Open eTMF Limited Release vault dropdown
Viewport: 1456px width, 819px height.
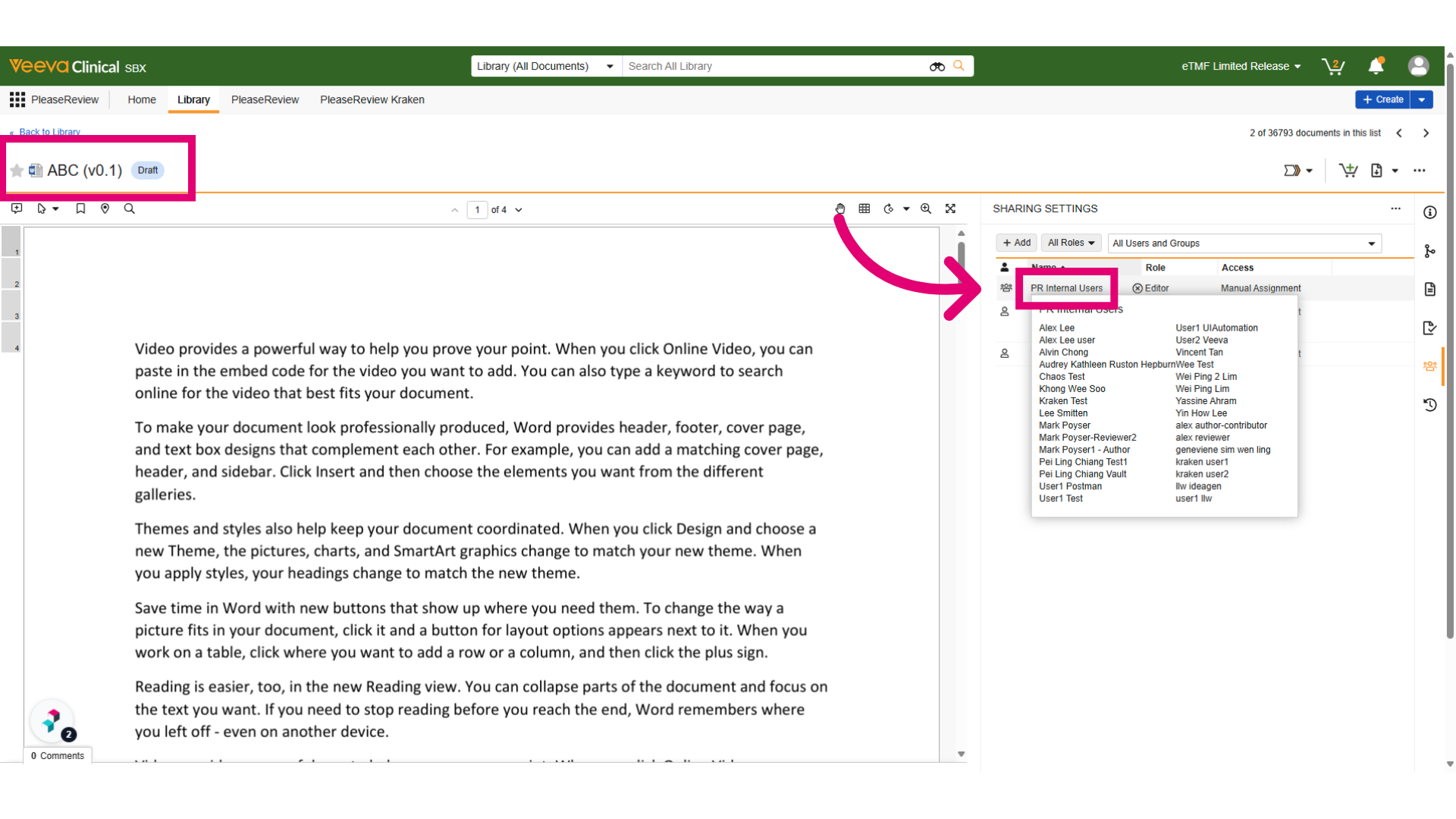(x=1241, y=66)
